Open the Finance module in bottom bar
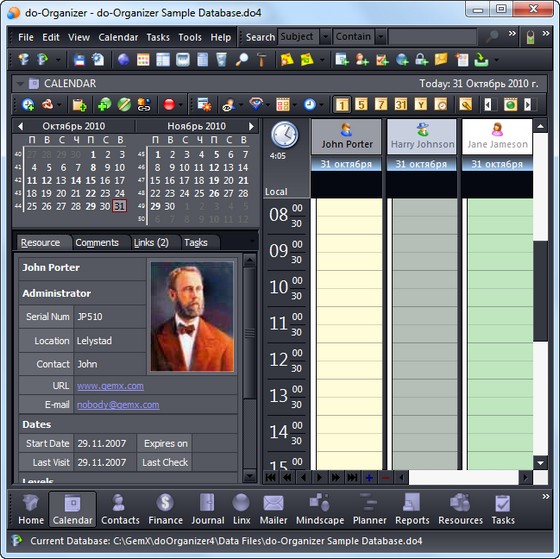This screenshot has width=560, height=559. (x=165, y=509)
